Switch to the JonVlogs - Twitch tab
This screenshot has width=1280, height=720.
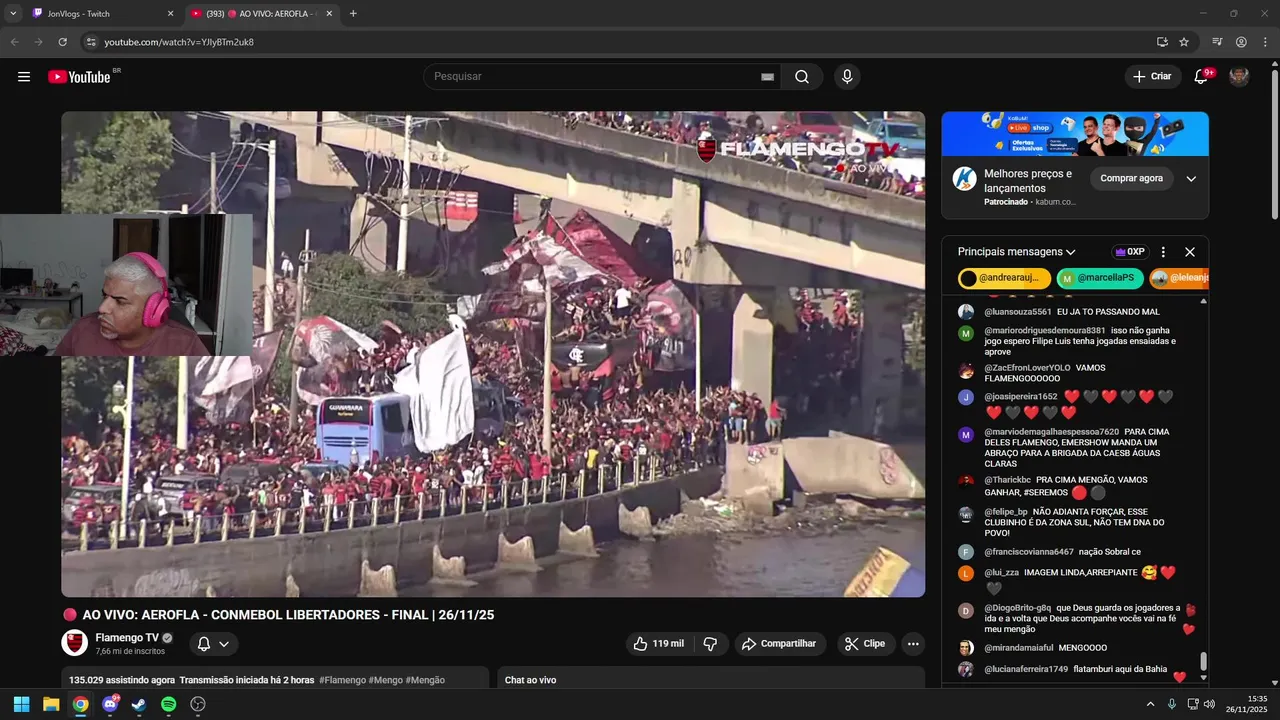[x=100, y=14]
